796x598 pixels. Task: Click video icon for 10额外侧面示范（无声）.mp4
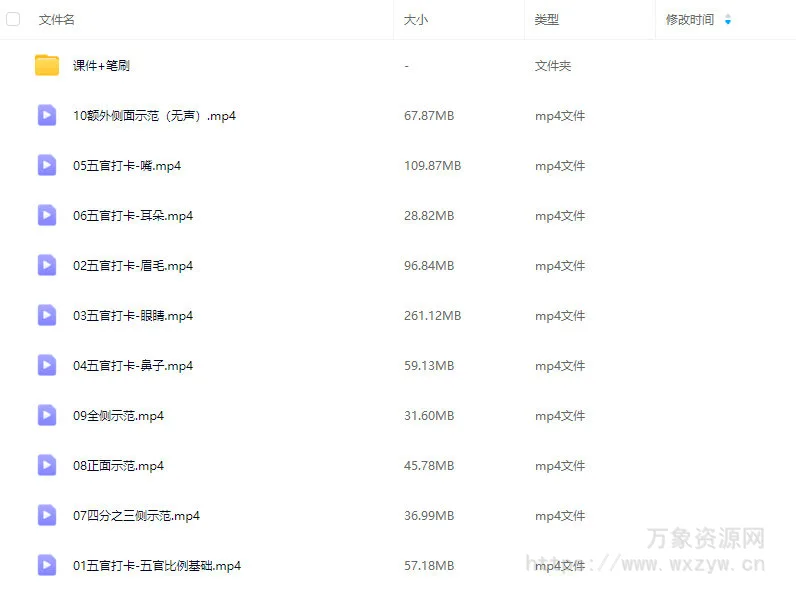tap(47, 115)
